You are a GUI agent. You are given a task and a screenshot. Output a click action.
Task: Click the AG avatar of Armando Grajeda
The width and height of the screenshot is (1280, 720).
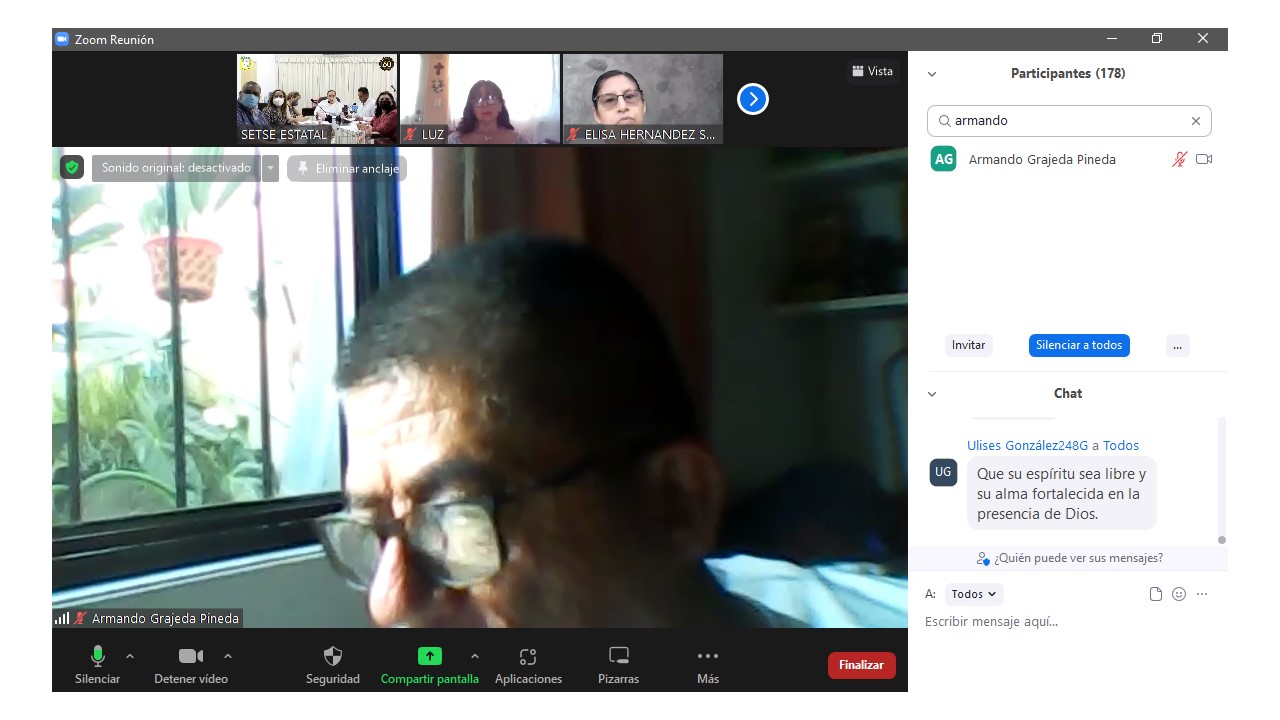(x=943, y=159)
